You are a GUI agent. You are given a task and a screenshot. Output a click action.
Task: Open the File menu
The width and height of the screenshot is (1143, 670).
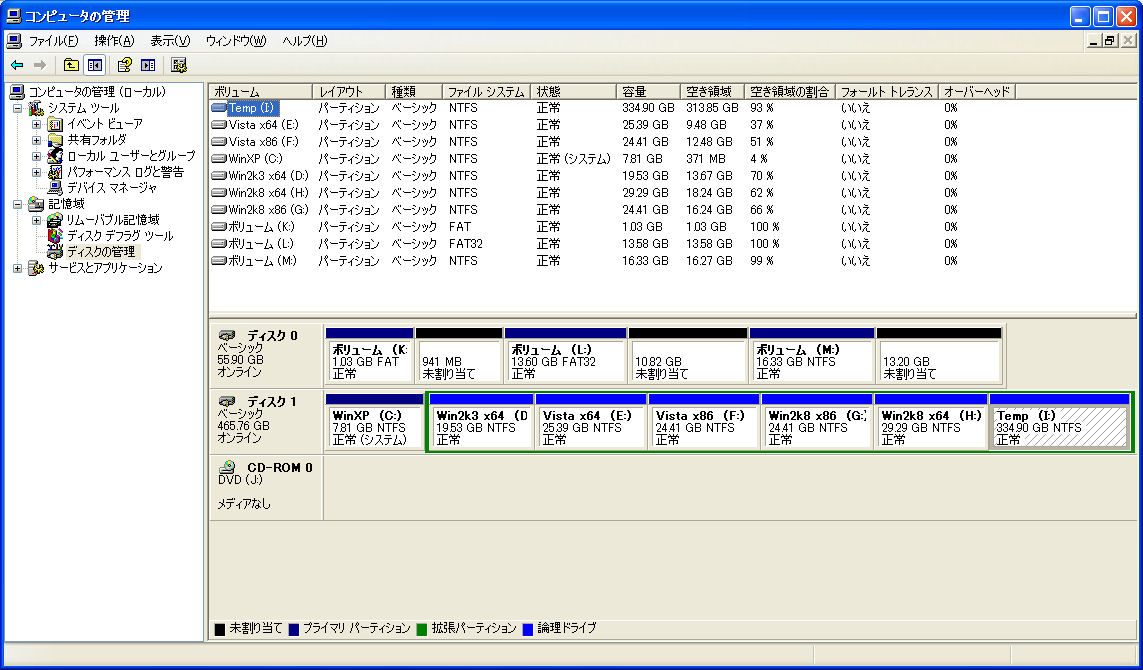point(52,41)
